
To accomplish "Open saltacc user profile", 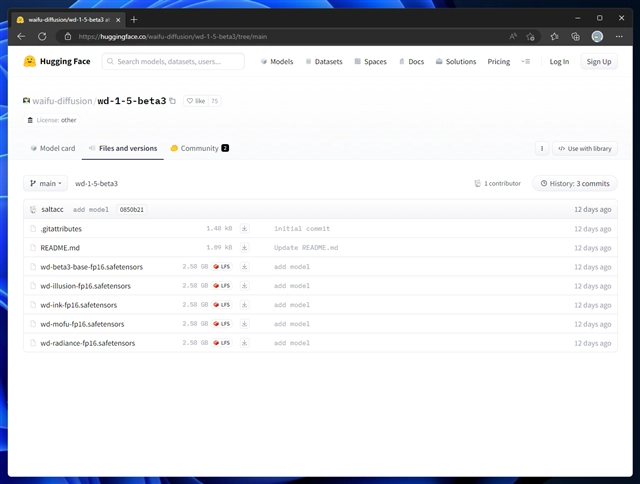I will point(52,209).
